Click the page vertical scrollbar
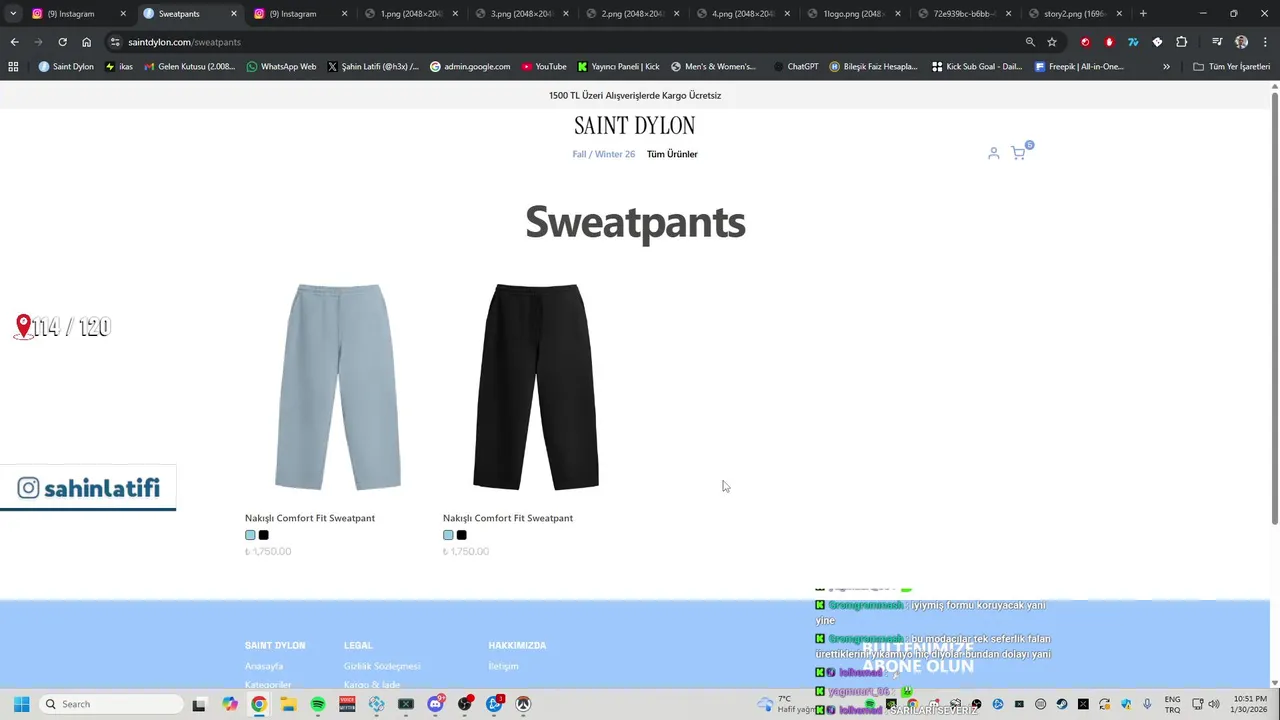The image size is (1280, 720). (x=1274, y=307)
